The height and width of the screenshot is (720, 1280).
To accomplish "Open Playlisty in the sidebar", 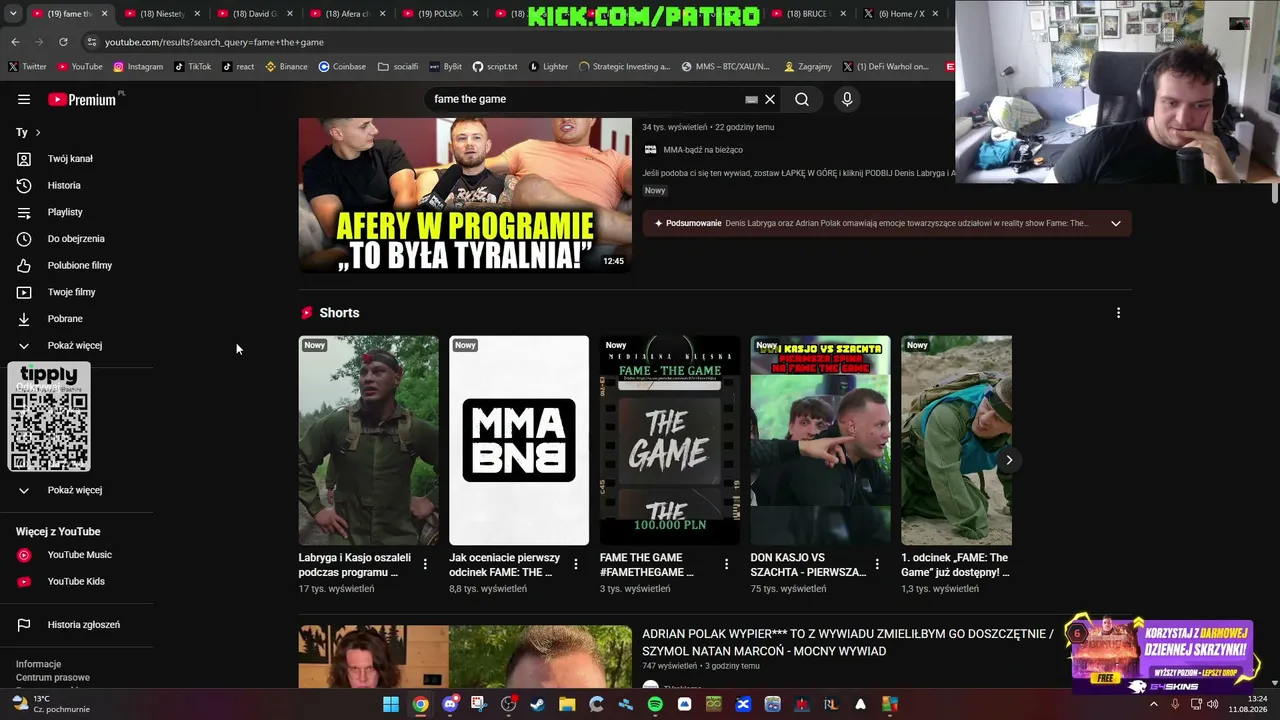I will pyautogui.click(x=65, y=212).
